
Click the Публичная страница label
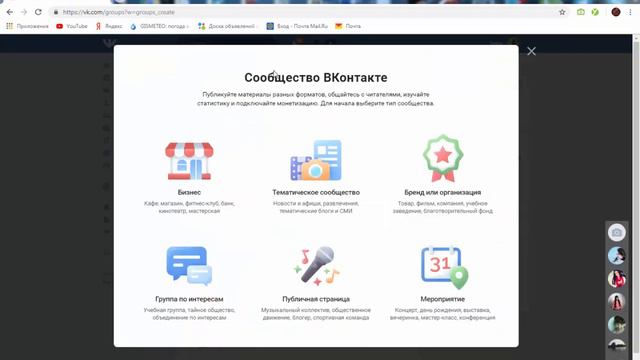[316, 299]
